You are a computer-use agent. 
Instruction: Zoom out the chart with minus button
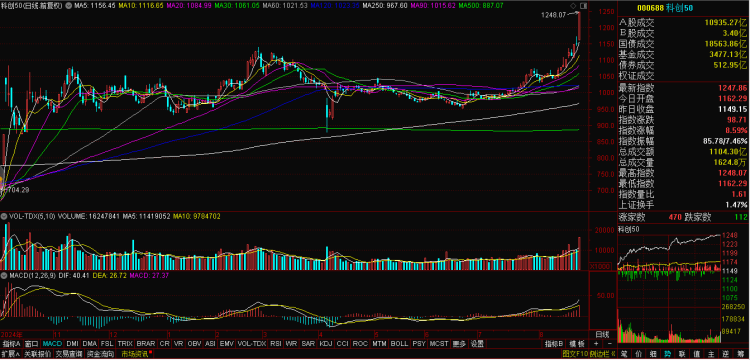[610, 344]
